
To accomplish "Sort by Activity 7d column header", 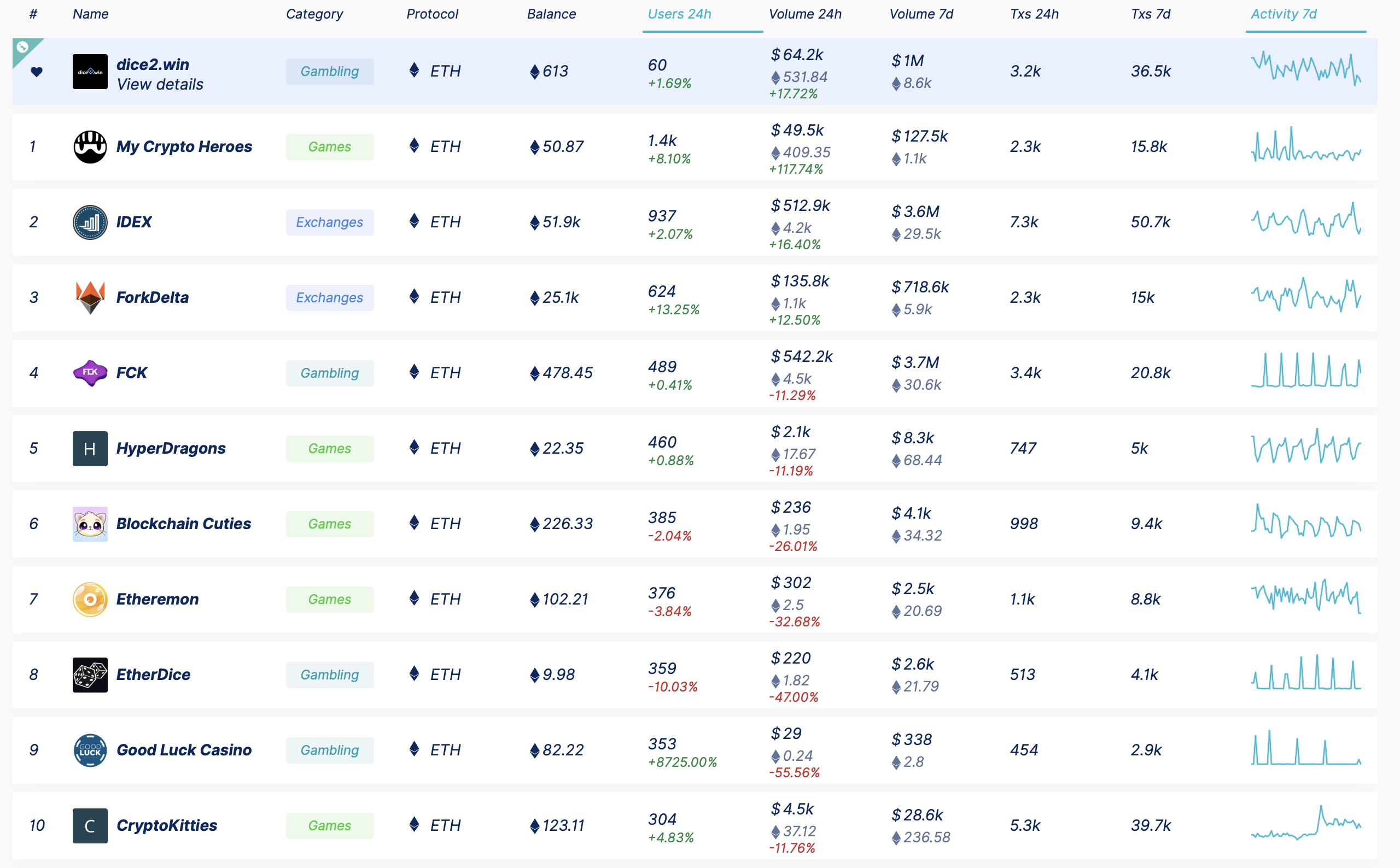I will click(1284, 14).
